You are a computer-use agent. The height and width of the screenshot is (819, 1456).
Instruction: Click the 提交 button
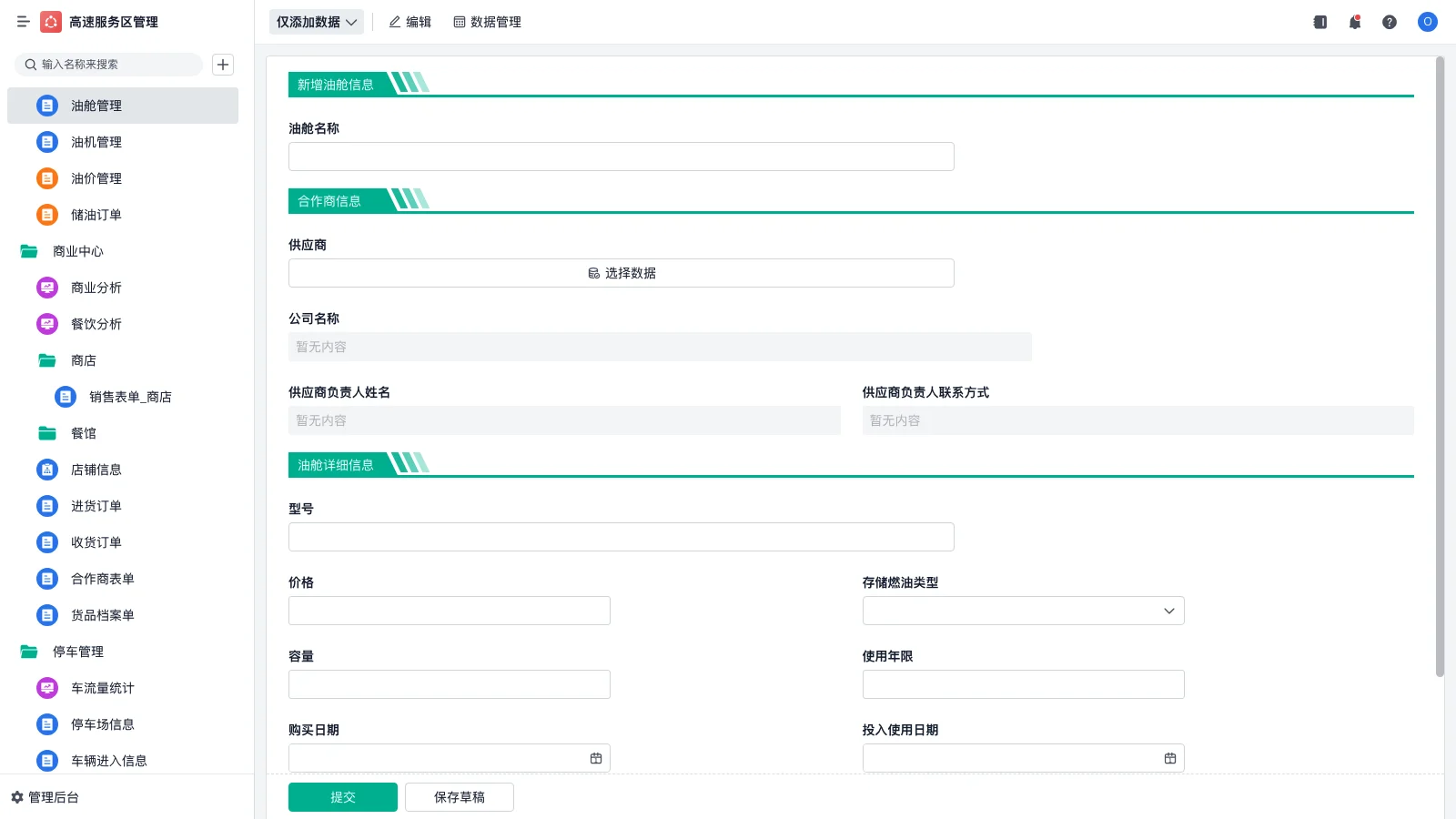coord(343,797)
